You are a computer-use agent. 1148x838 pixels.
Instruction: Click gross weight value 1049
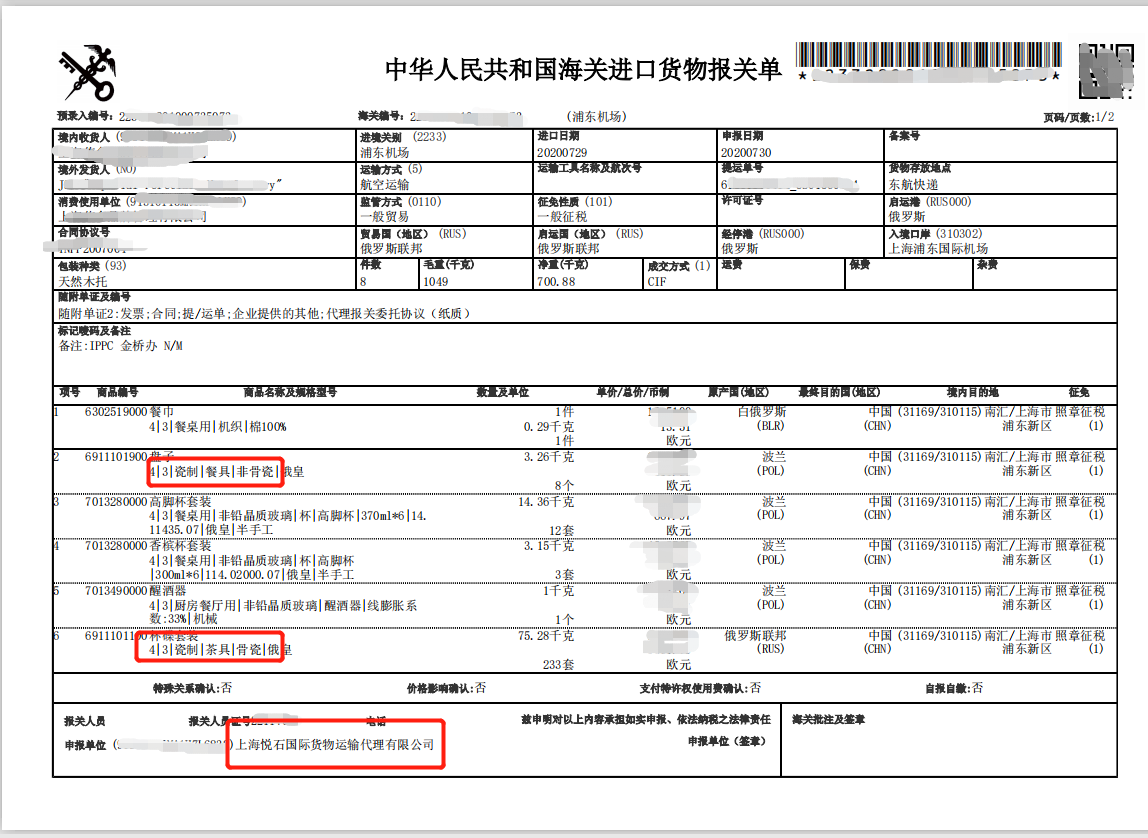[435, 282]
